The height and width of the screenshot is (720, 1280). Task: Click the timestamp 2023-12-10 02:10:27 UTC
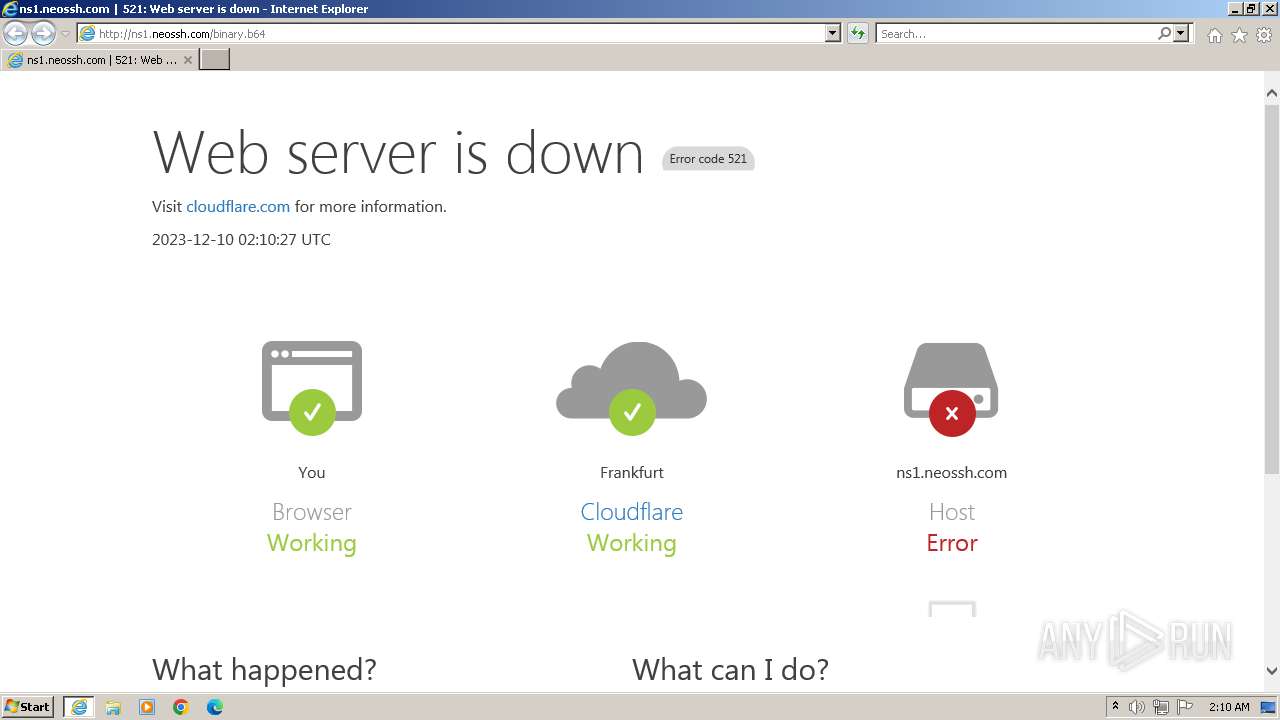pos(241,240)
